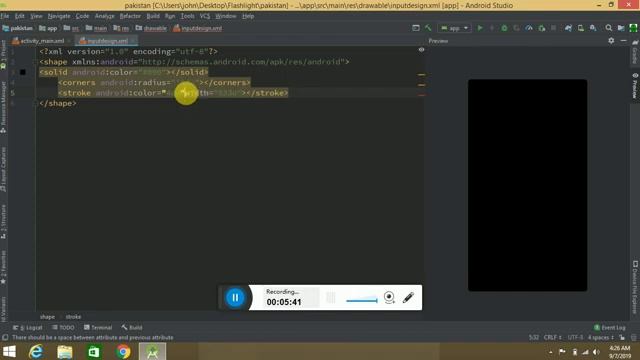Open the Run menu
The height and width of the screenshot is (360, 640).
[170, 16]
